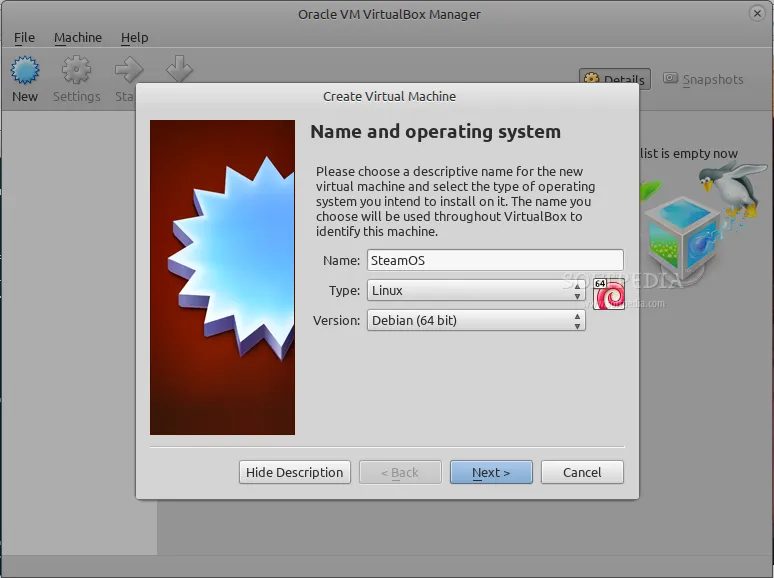Open the Machine menu
Image resolution: width=774 pixels, height=578 pixels.
(x=78, y=37)
